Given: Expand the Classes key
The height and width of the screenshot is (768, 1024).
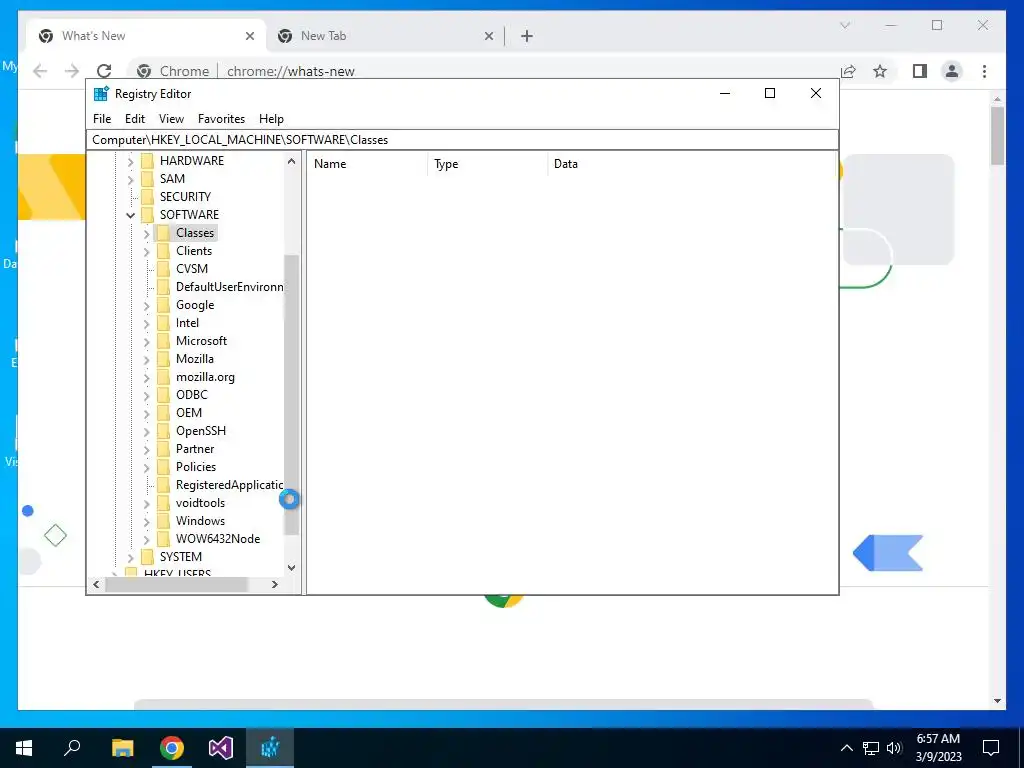Looking at the screenshot, I should [x=147, y=233].
